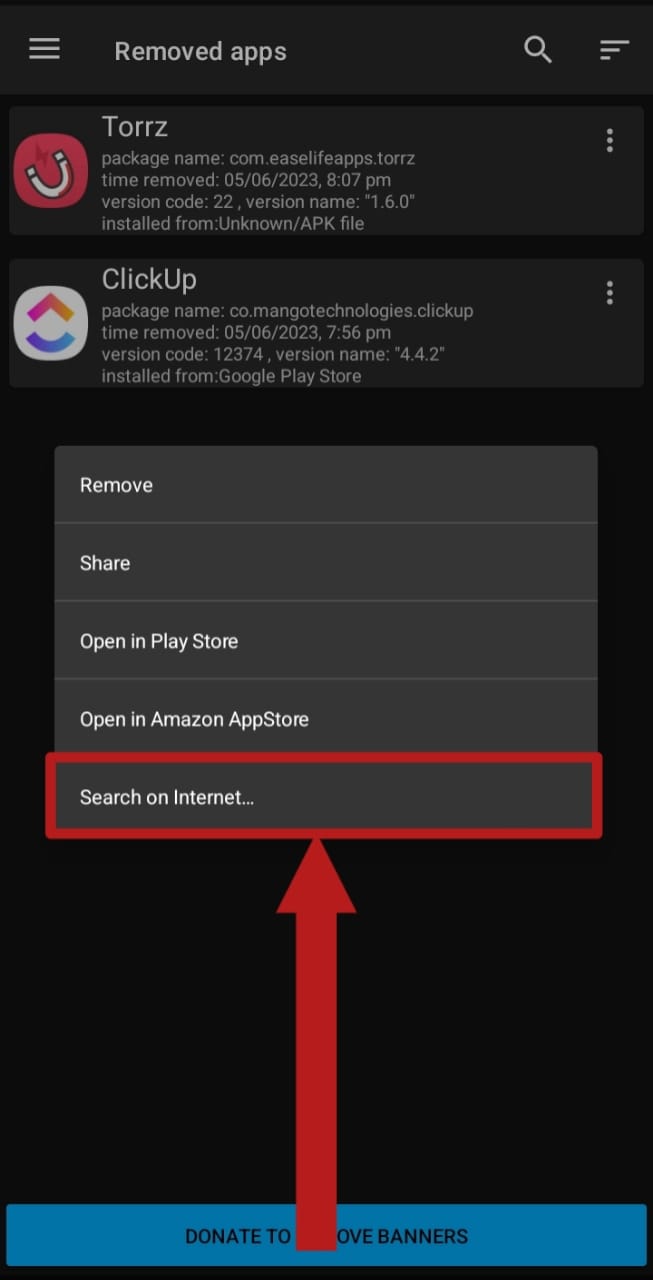Select Open in Play Store
The height and width of the screenshot is (1280, 653).
tap(326, 641)
